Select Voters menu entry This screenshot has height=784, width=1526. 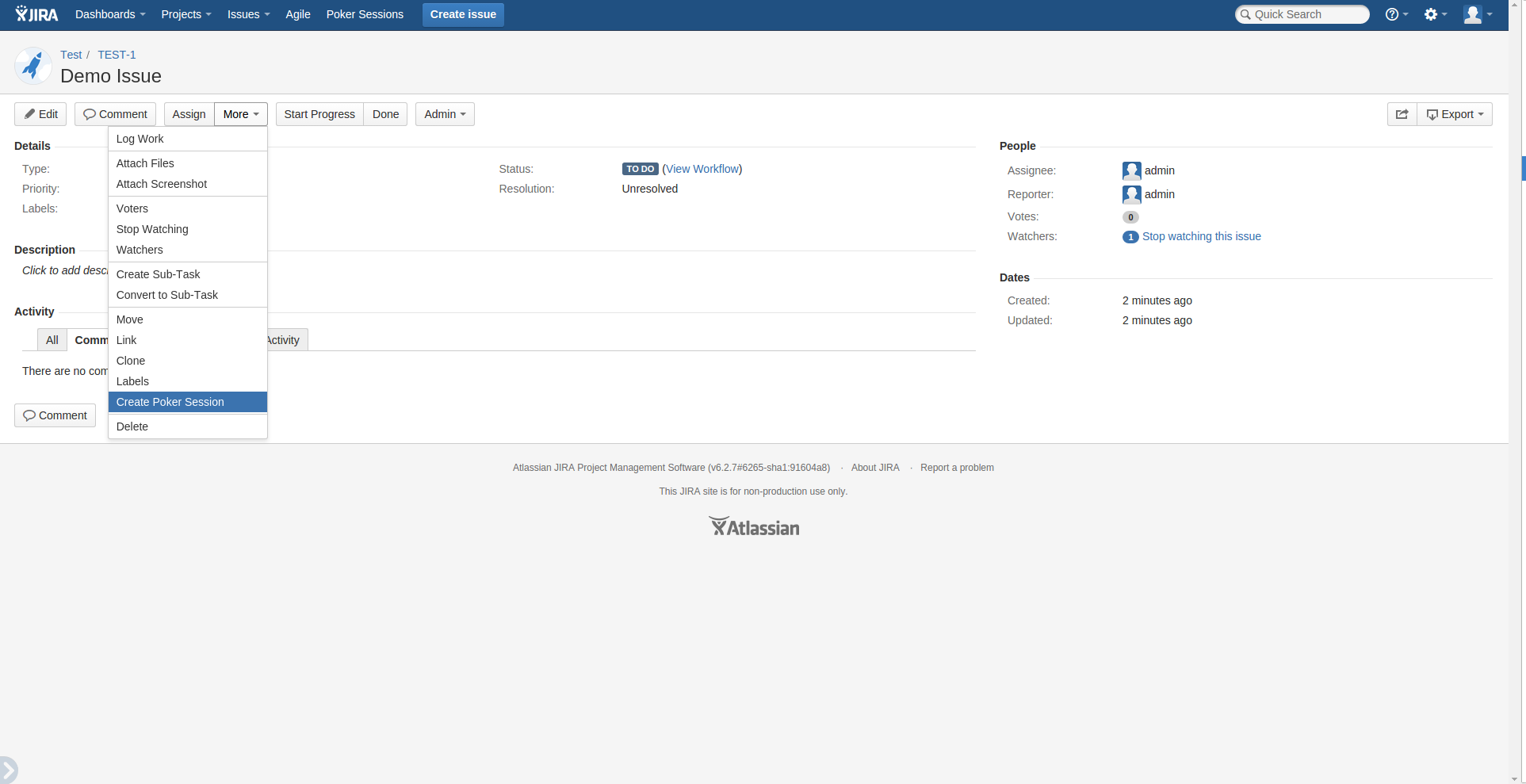tap(188, 208)
